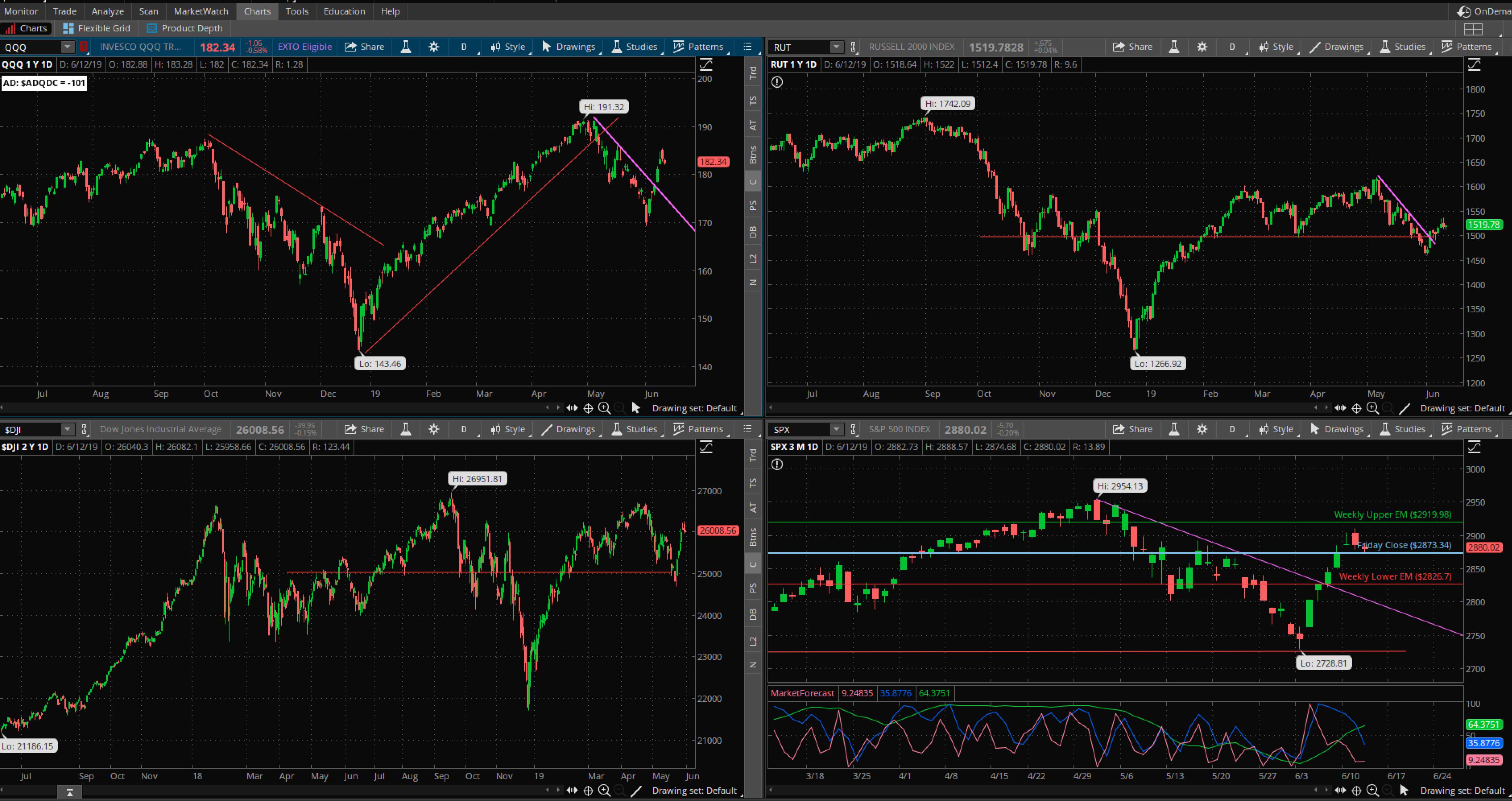Click the SPX chart mode icon above the price axis
Viewport: 1512px width, 801px height.
tap(1474, 447)
